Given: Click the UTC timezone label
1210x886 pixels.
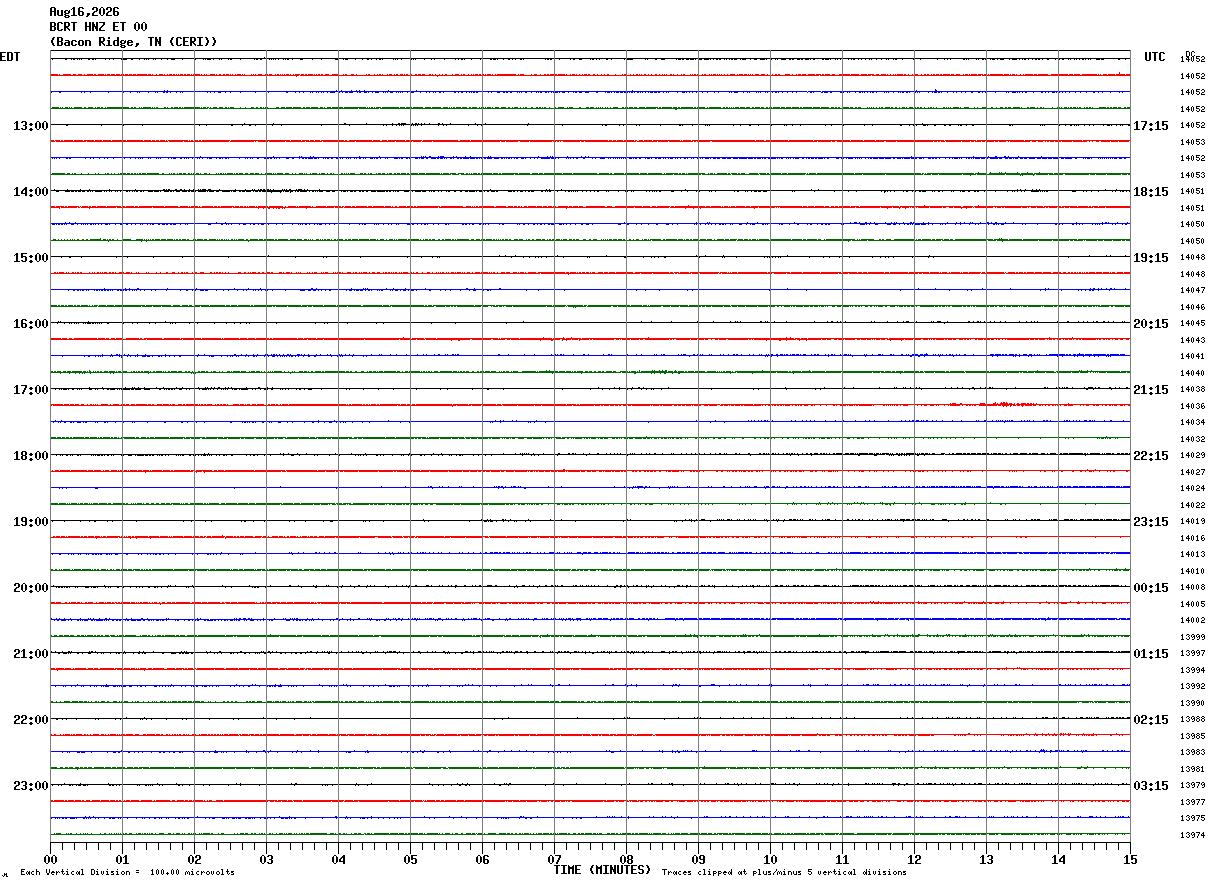Looking at the screenshot, I should (x=1155, y=57).
